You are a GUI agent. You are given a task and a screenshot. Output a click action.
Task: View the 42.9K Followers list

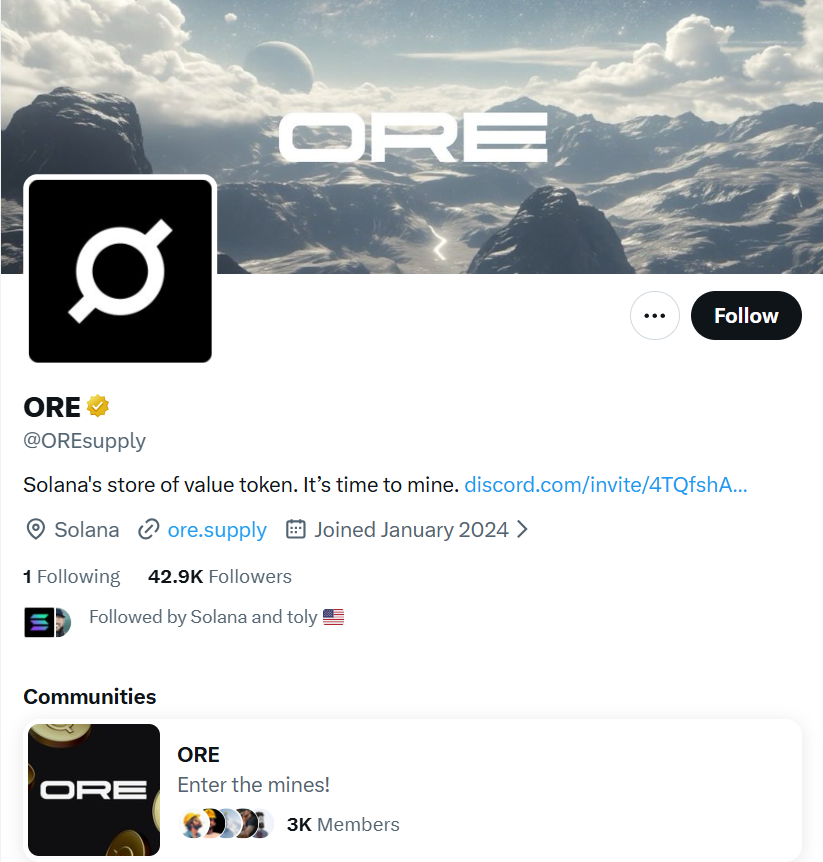click(220, 577)
